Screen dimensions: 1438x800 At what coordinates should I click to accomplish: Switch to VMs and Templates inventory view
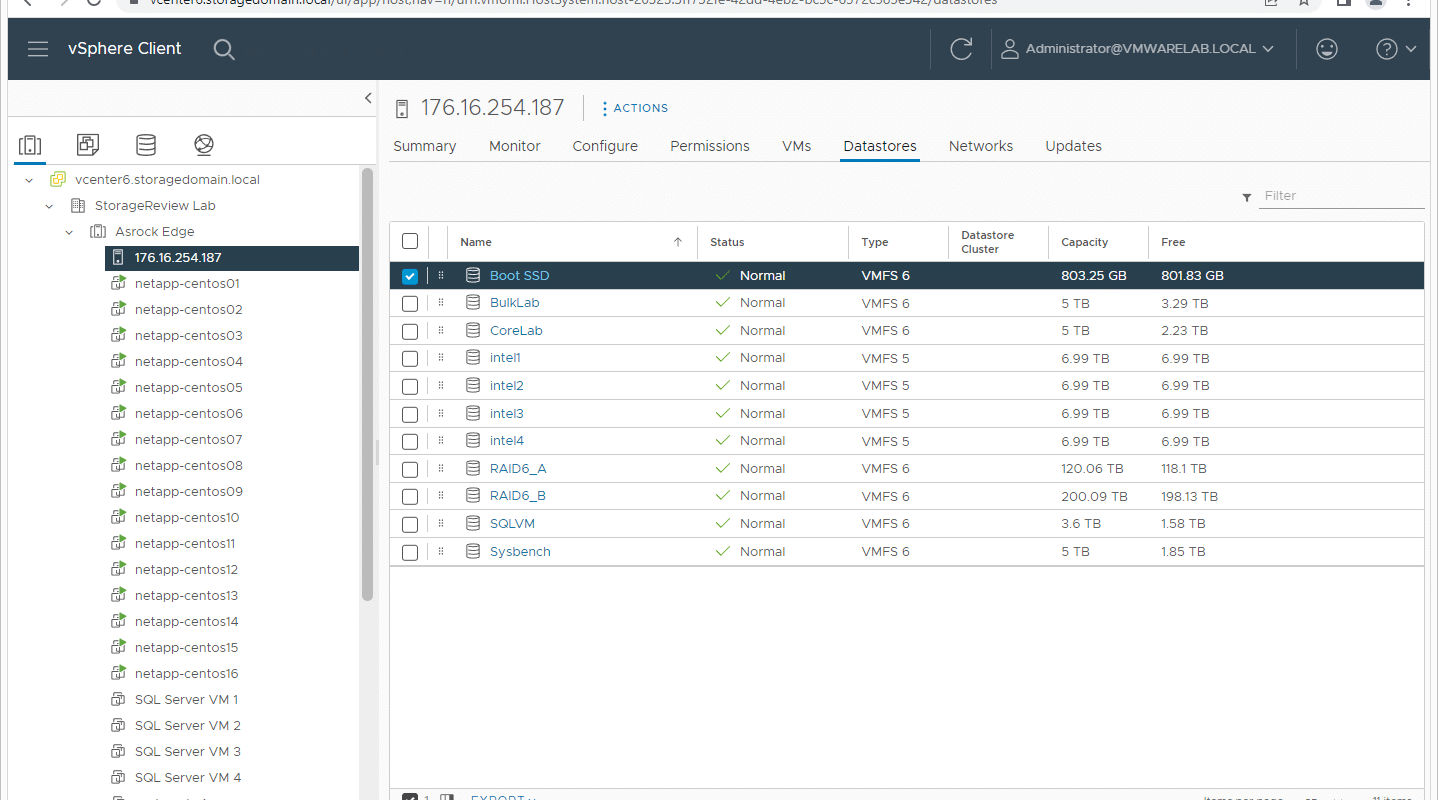click(88, 145)
